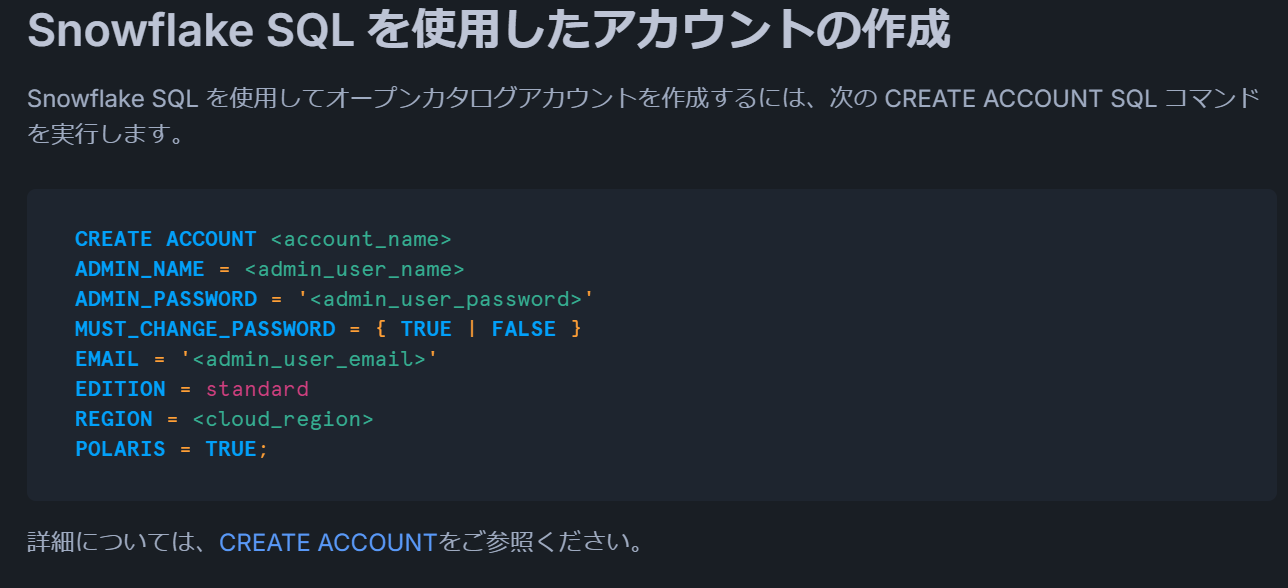Click the page heading about Snowflake SQL
Screen dimensions: 1288x588
pyautogui.click(x=488, y=30)
